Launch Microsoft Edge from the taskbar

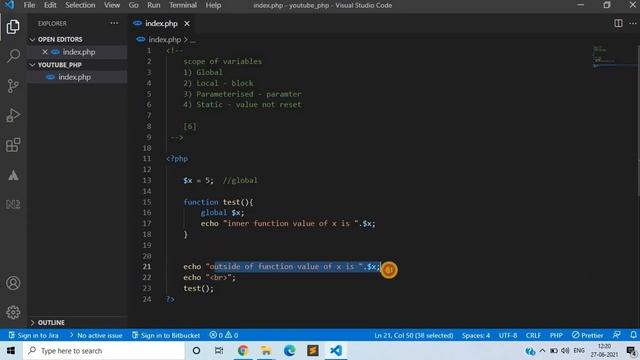289,351
